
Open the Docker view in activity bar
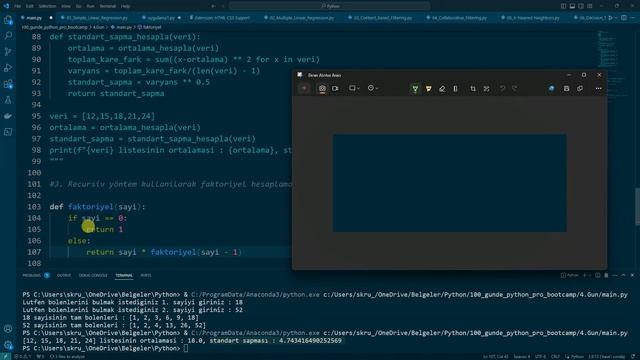[8, 116]
